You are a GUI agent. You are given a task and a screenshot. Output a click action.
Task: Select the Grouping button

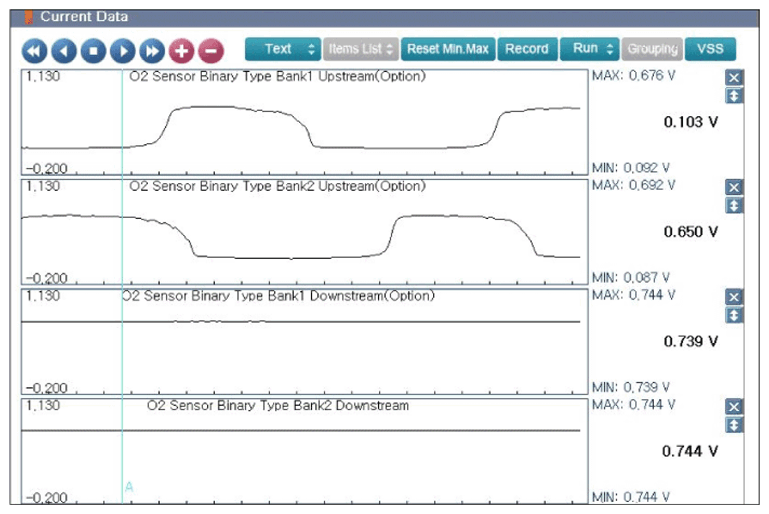[652, 49]
